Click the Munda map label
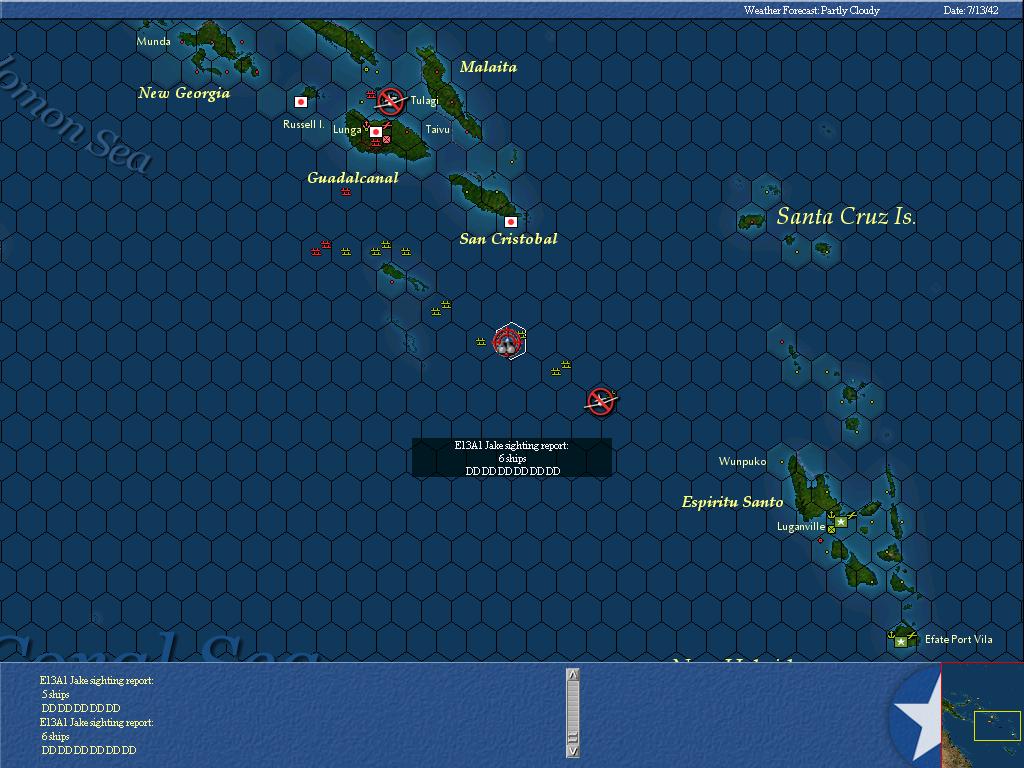 153,41
